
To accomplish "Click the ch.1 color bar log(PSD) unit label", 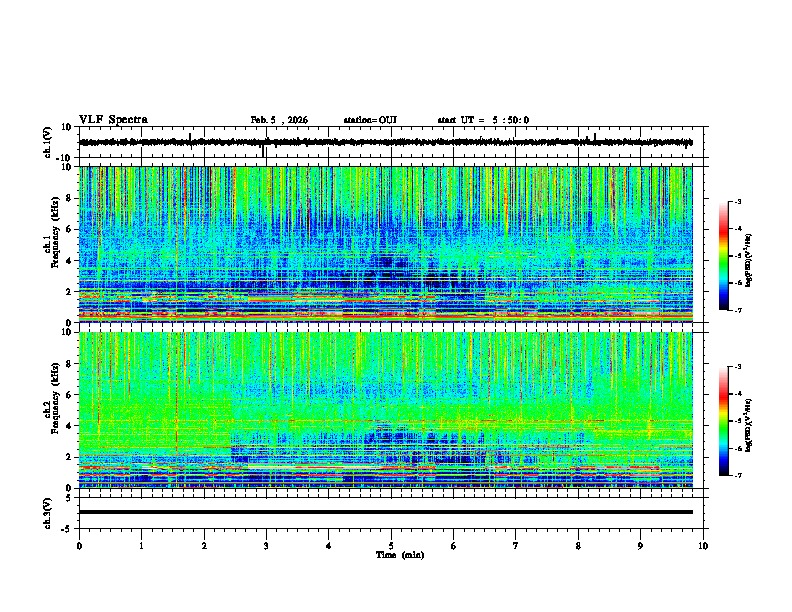I will [749, 260].
